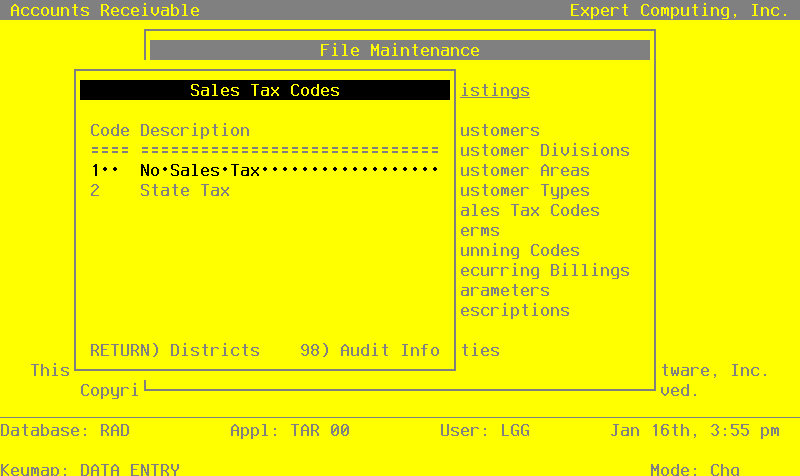Select Parameters menu entry
This screenshot has width=800, height=476.
click(x=505, y=290)
